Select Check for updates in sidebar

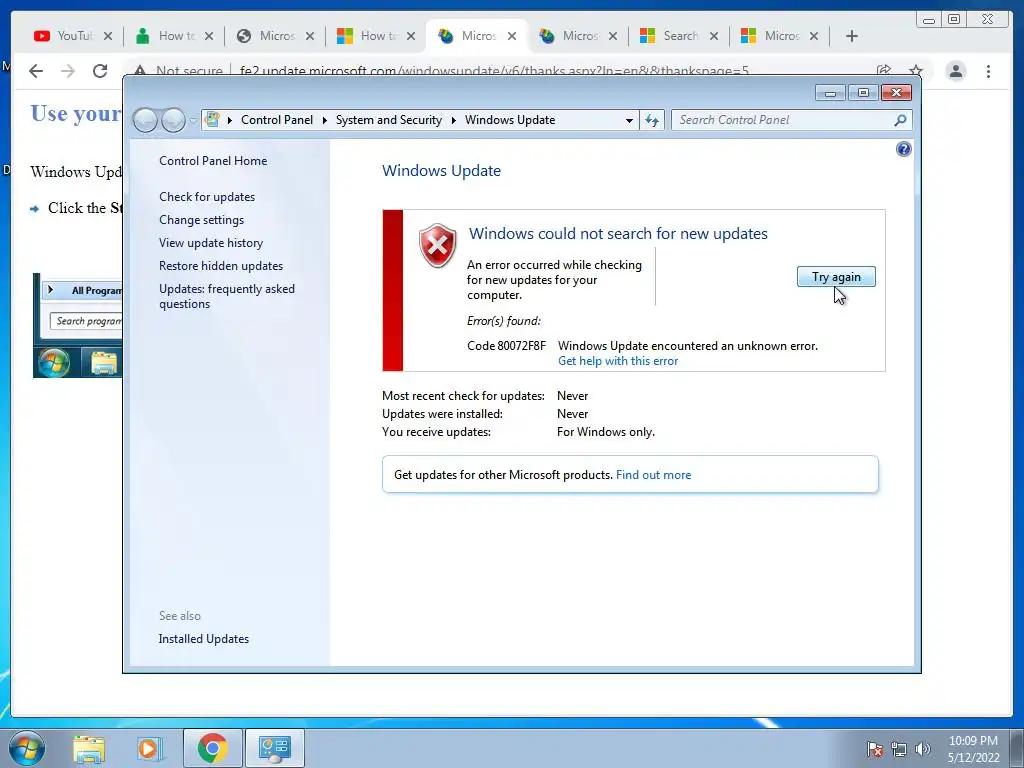tap(207, 197)
